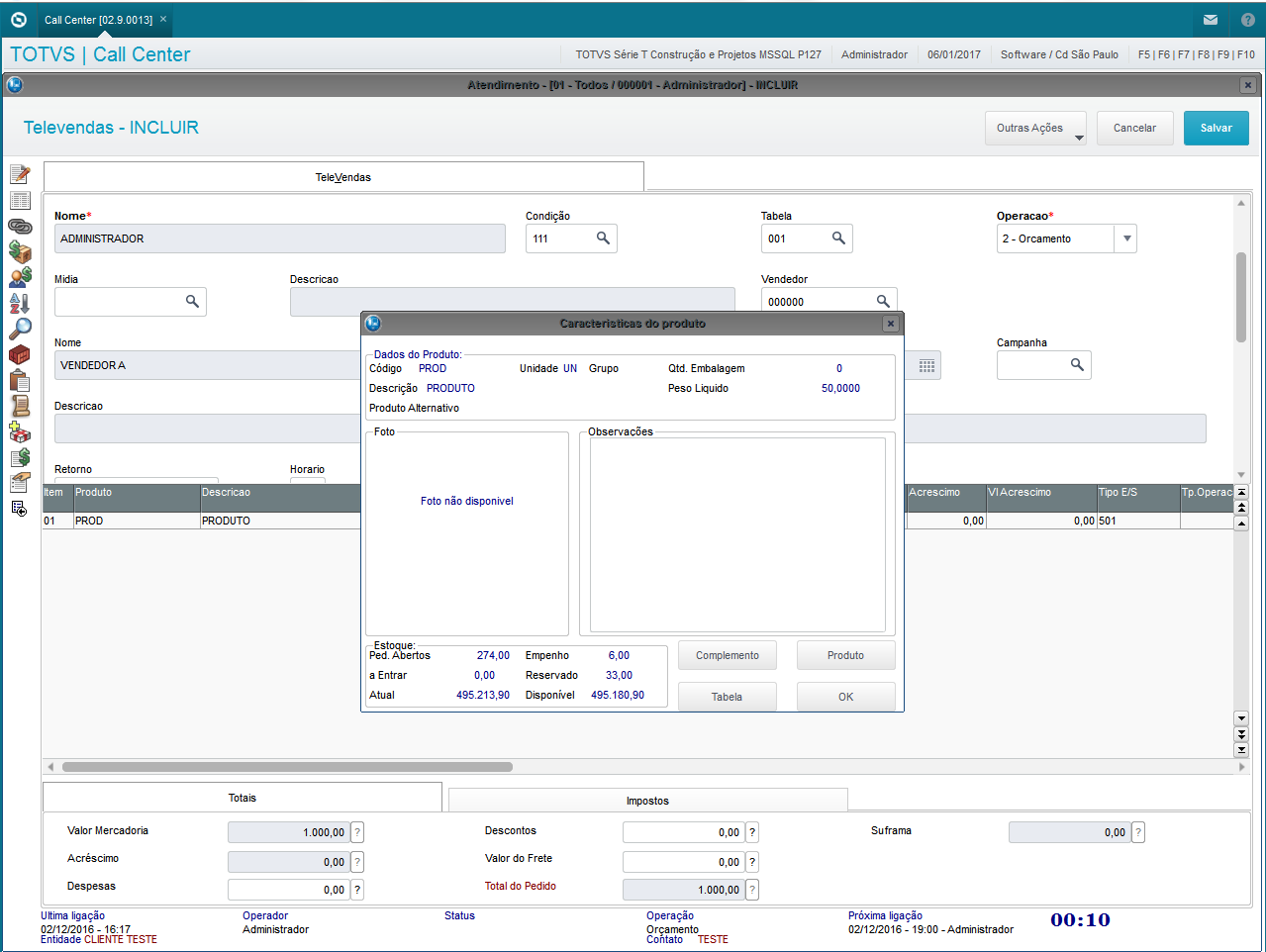
Task: Open the help question mark in top bar
Action: [x=1247, y=20]
